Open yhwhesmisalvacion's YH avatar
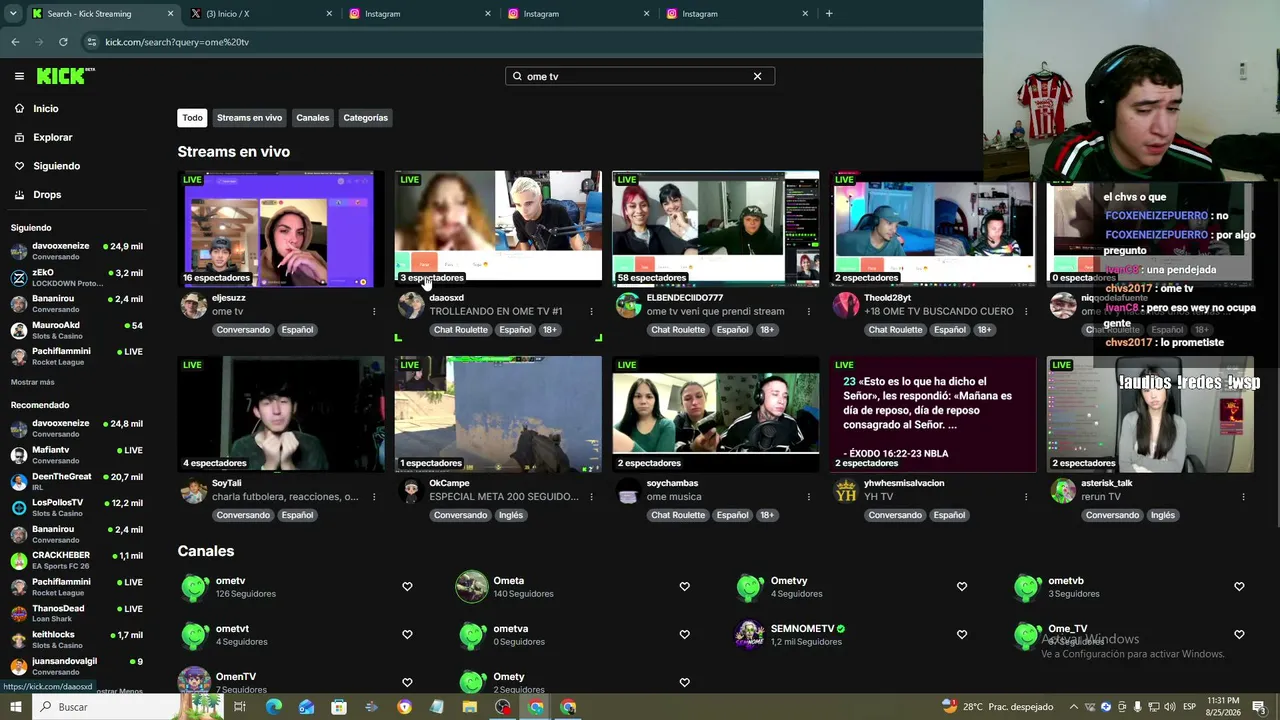Image resolution: width=1280 pixels, height=720 pixels. click(846, 490)
